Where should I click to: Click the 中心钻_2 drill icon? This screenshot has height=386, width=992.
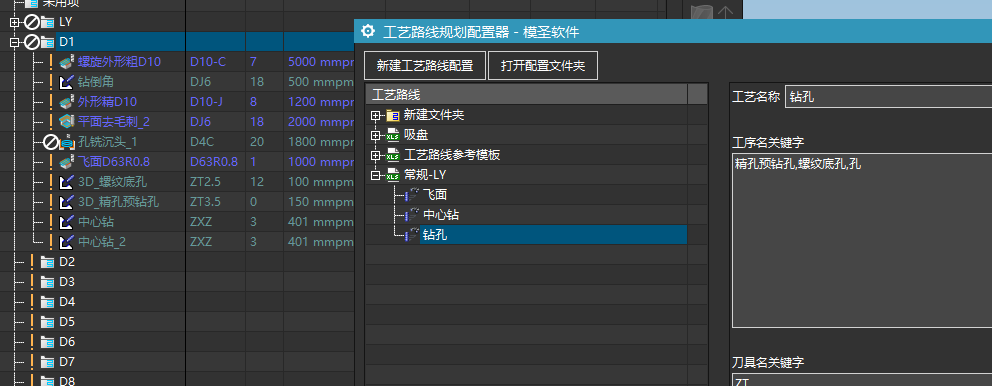[x=66, y=242]
